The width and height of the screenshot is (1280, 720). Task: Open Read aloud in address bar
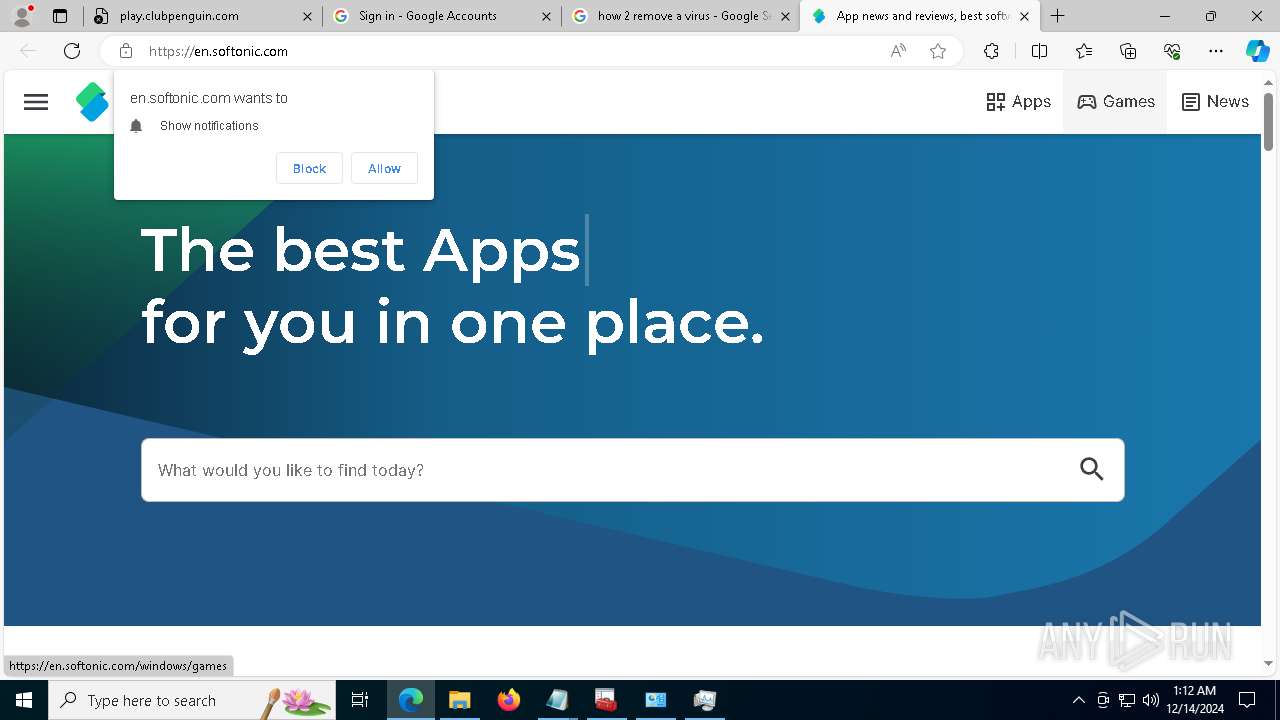[898, 51]
